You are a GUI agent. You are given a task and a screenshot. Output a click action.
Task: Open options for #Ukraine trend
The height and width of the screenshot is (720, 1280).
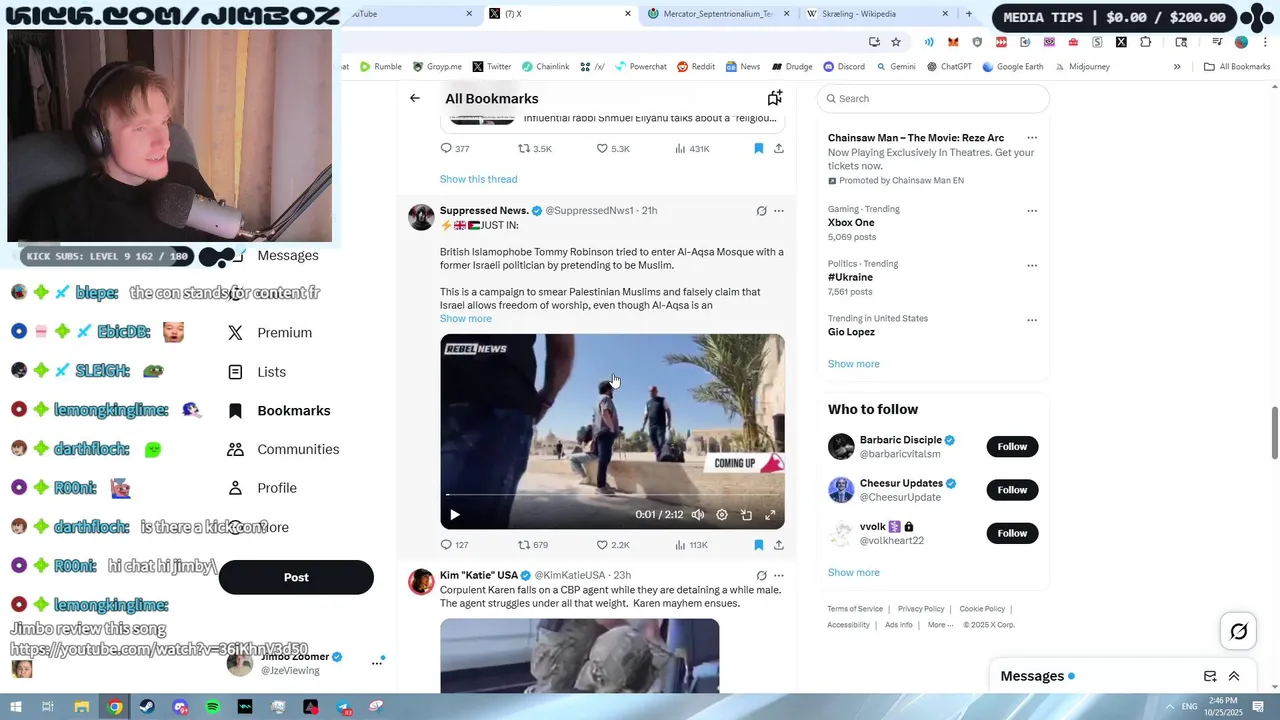click(1032, 266)
